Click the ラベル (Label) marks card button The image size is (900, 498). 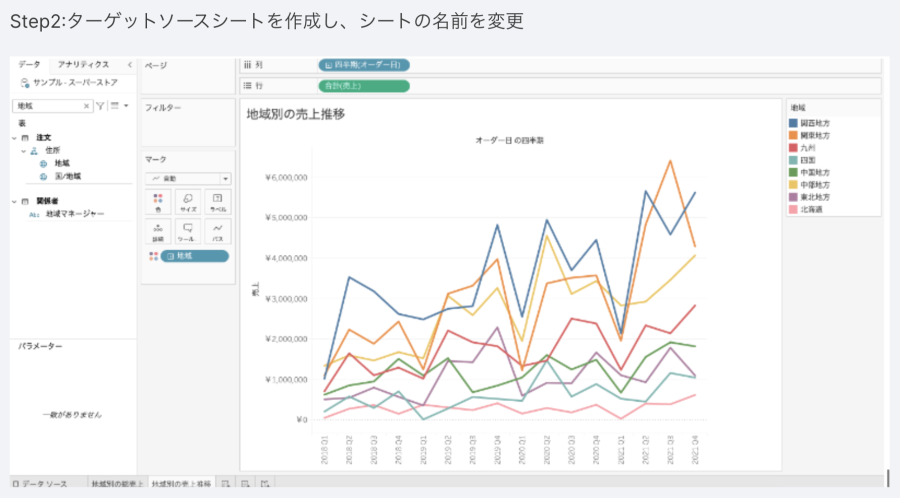[217, 201]
